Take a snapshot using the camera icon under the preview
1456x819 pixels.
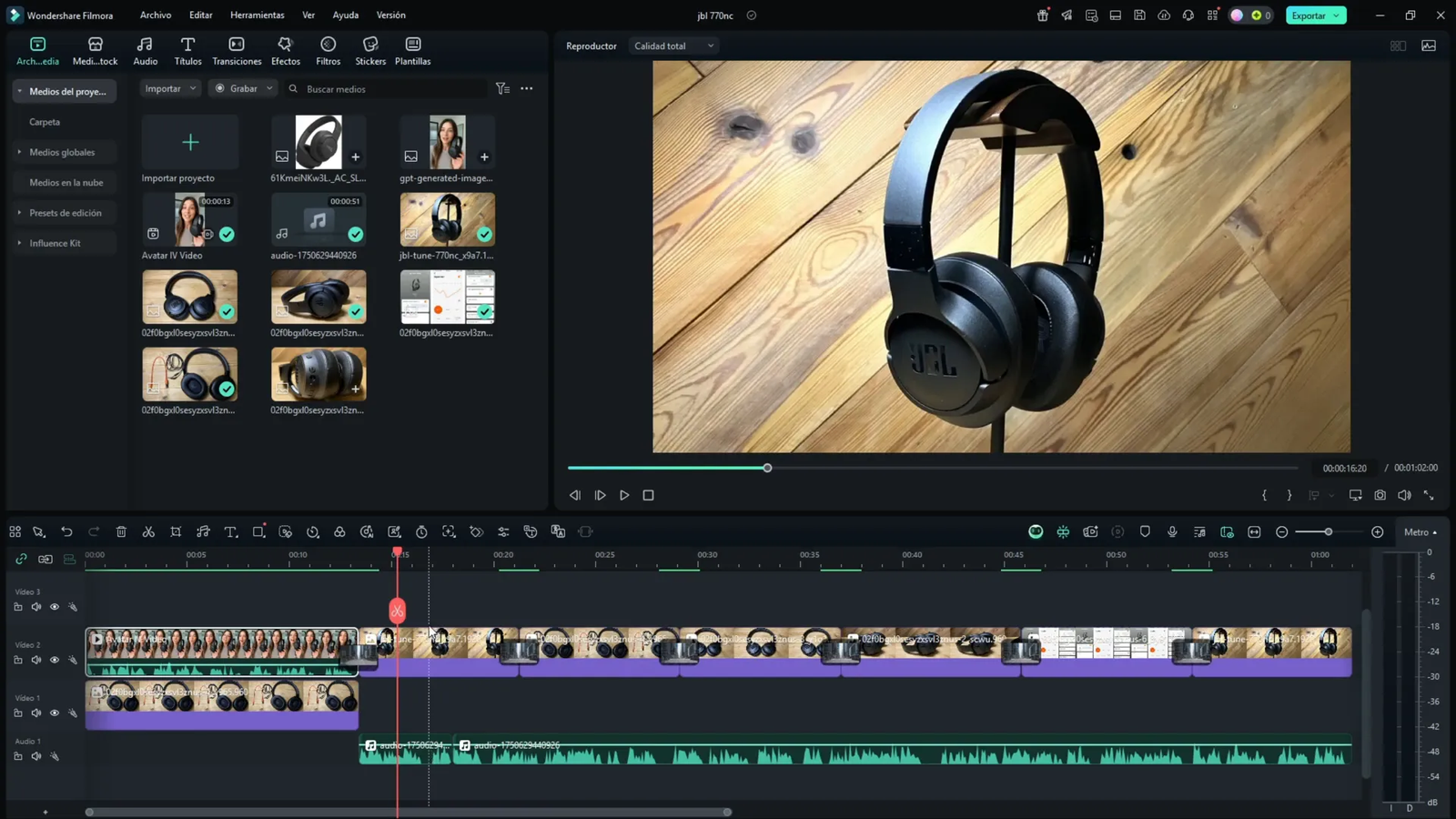tap(1380, 494)
